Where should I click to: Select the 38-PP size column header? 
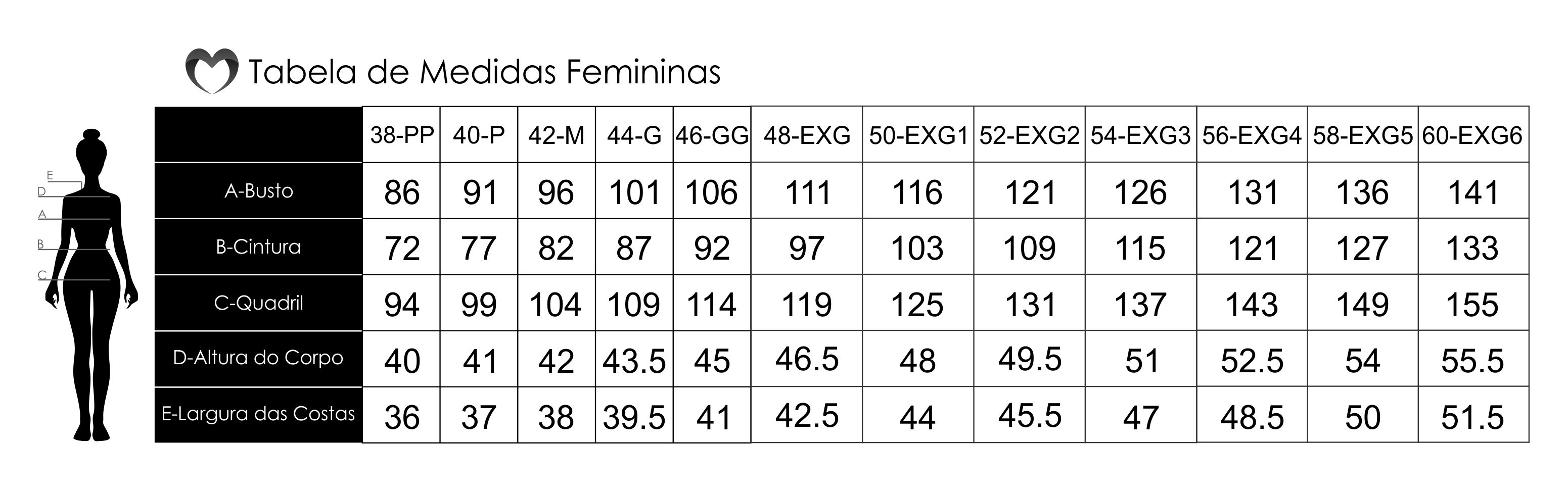(x=402, y=134)
